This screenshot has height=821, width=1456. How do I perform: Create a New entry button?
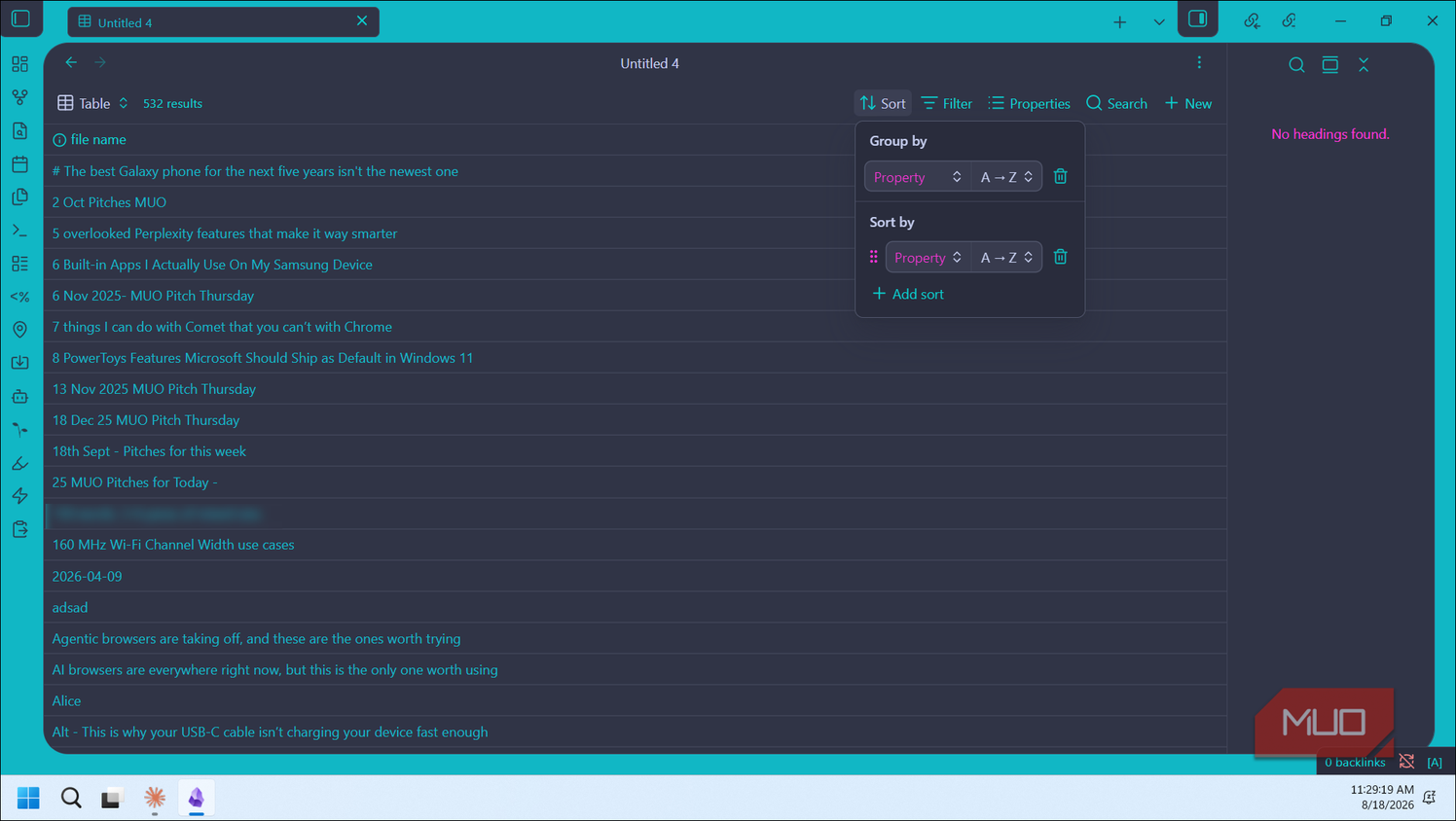point(1187,103)
